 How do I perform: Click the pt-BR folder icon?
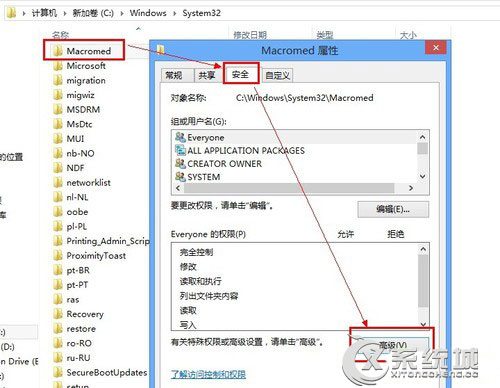[58, 270]
